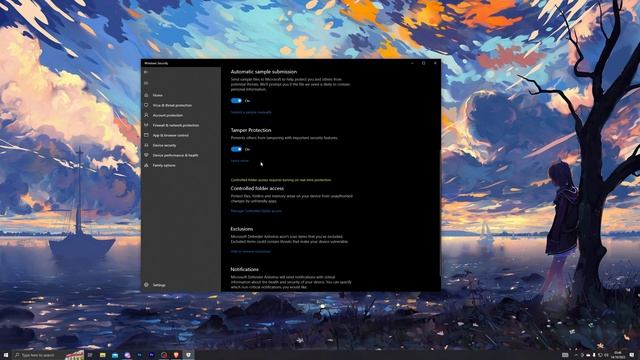Viewport: 640px width, 360px height.
Task: Open Family options in sidebar
Action: tap(164, 165)
